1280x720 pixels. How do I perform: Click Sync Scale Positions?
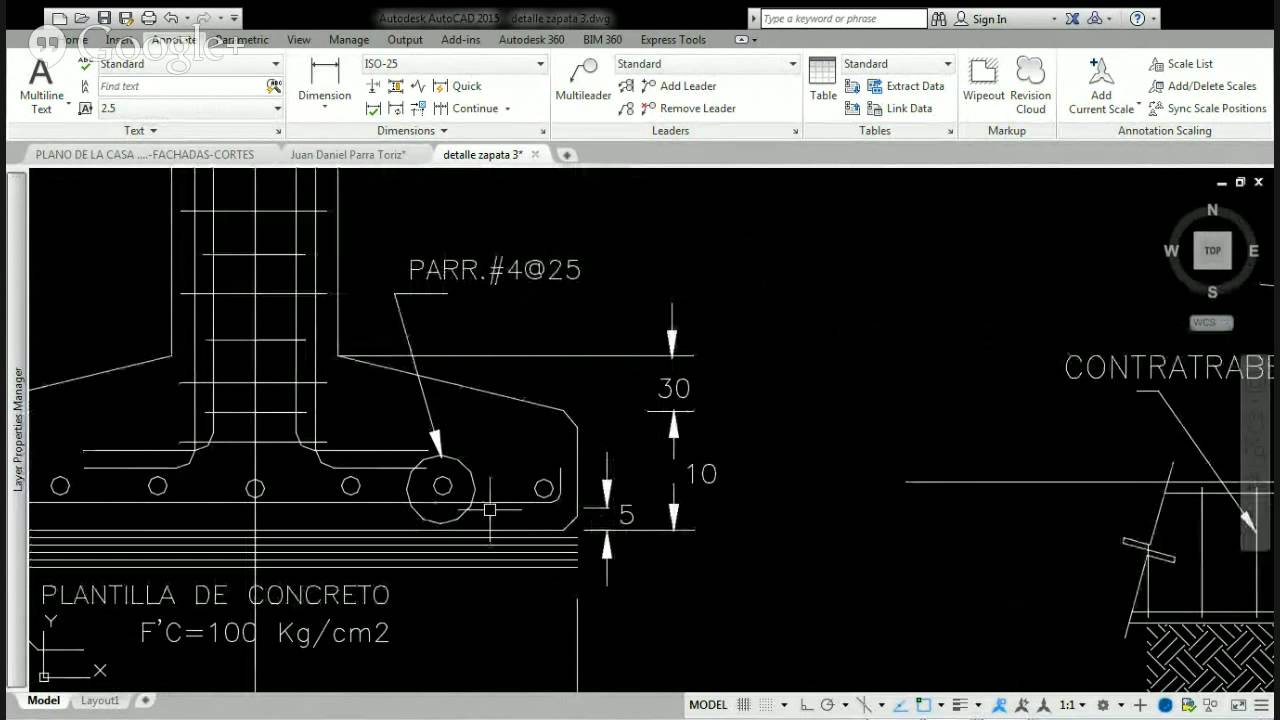[x=1207, y=108]
